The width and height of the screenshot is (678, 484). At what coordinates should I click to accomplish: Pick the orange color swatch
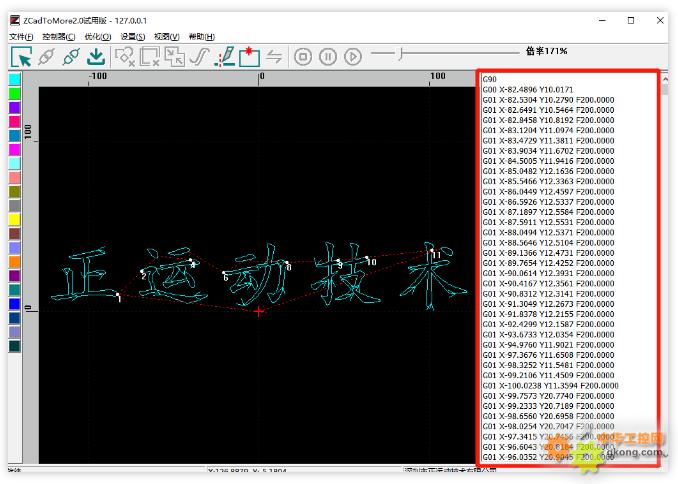[x=15, y=261]
